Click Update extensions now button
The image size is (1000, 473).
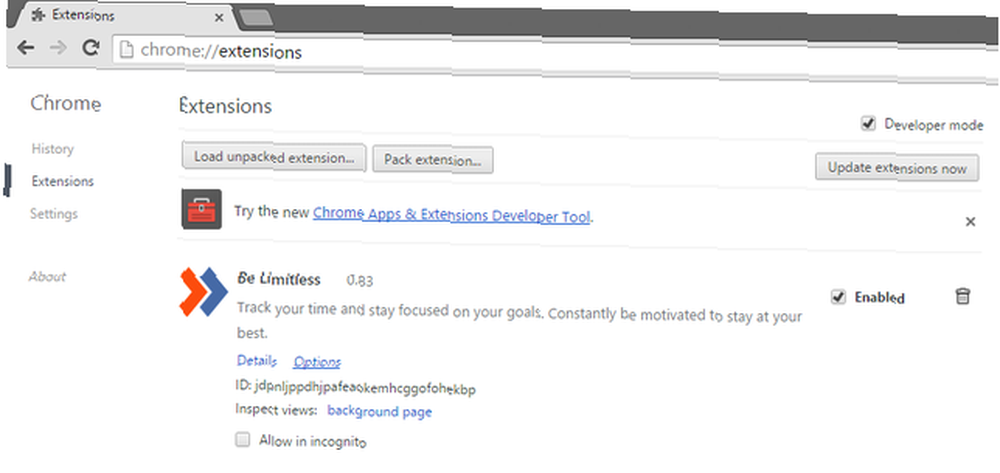click(897, 168)
